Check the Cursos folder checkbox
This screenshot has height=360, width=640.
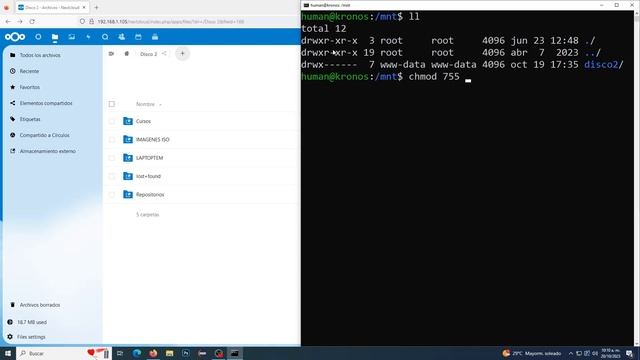[x=112, y=121]
